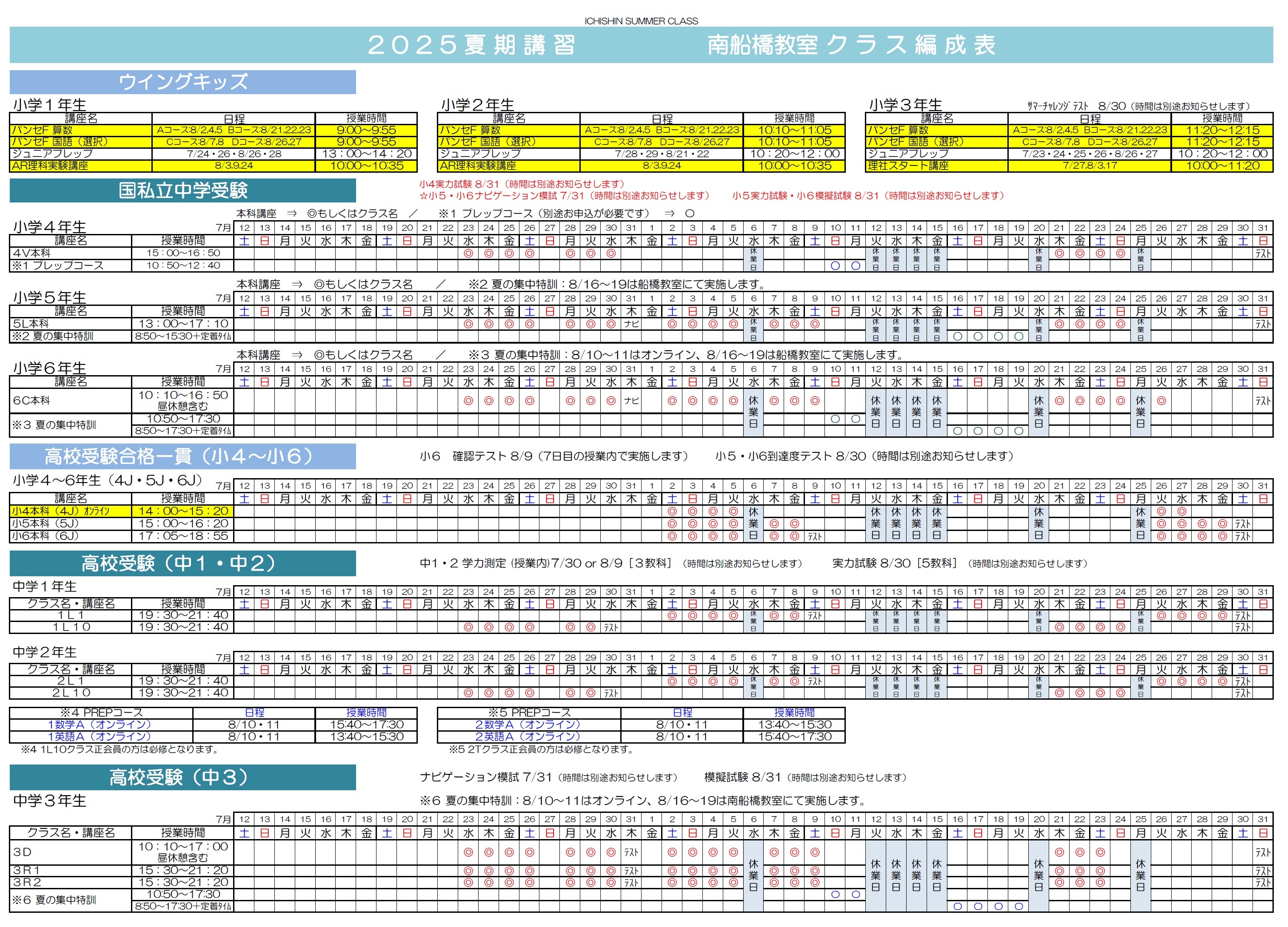Screen dimensions: 1288x927
Task: Select the 理科スタート講座 course cell
Action: coord(936,166)
